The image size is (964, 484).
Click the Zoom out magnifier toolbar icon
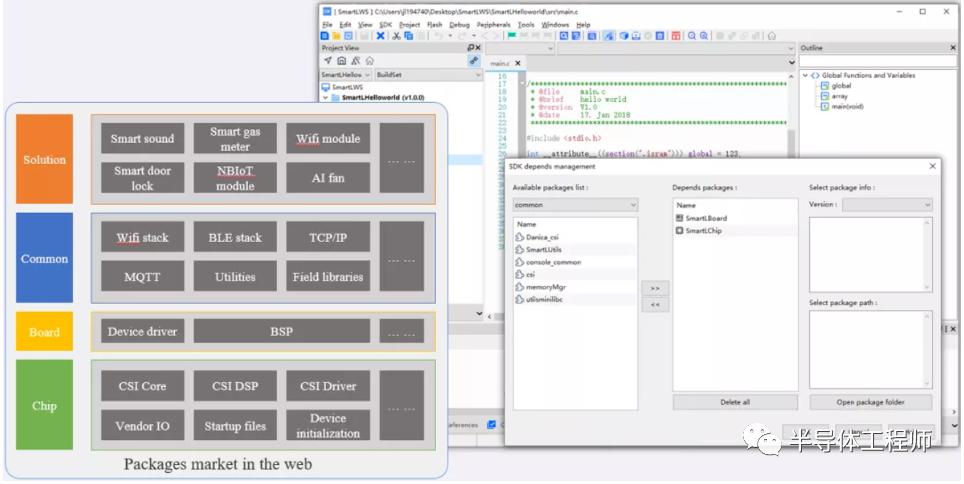pos(704,36)
